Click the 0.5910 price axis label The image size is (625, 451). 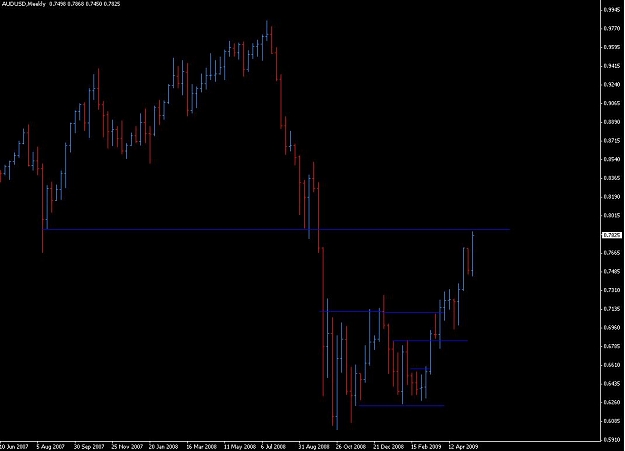612,440
